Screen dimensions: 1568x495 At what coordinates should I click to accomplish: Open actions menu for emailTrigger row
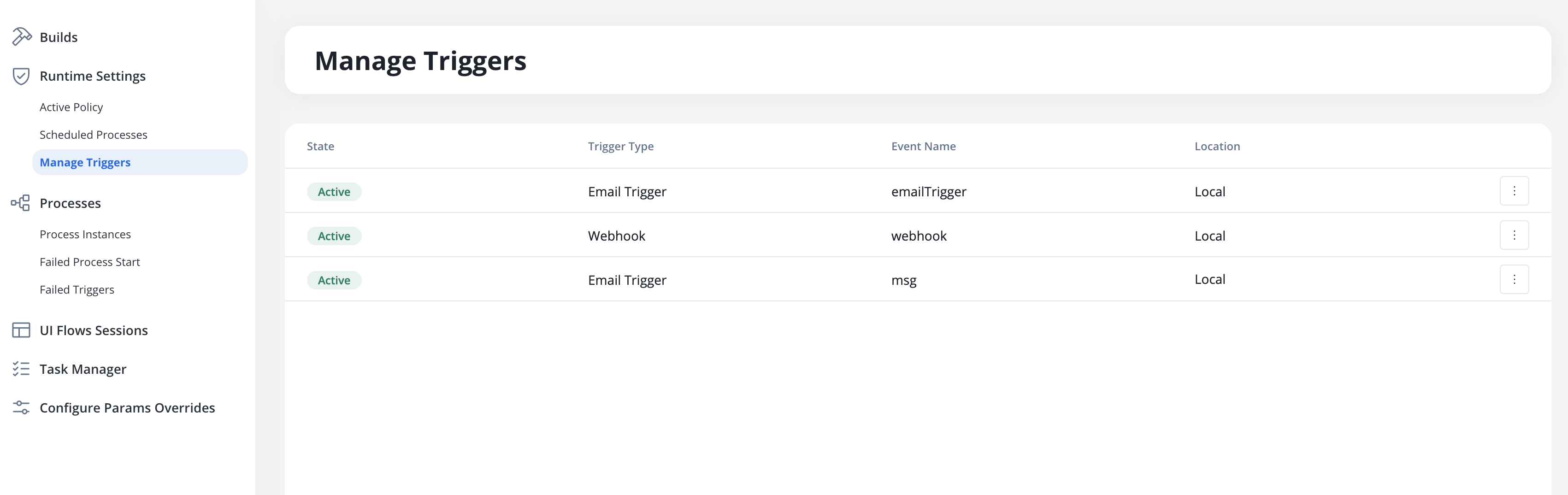(1514, 191)
